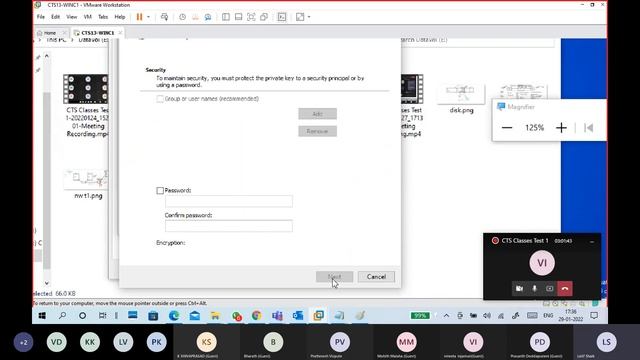The height and width of the screenshot is (360, 640).
Task: Click the full screen mode icon
Action: pyautogui.click(x=251, y=17)
